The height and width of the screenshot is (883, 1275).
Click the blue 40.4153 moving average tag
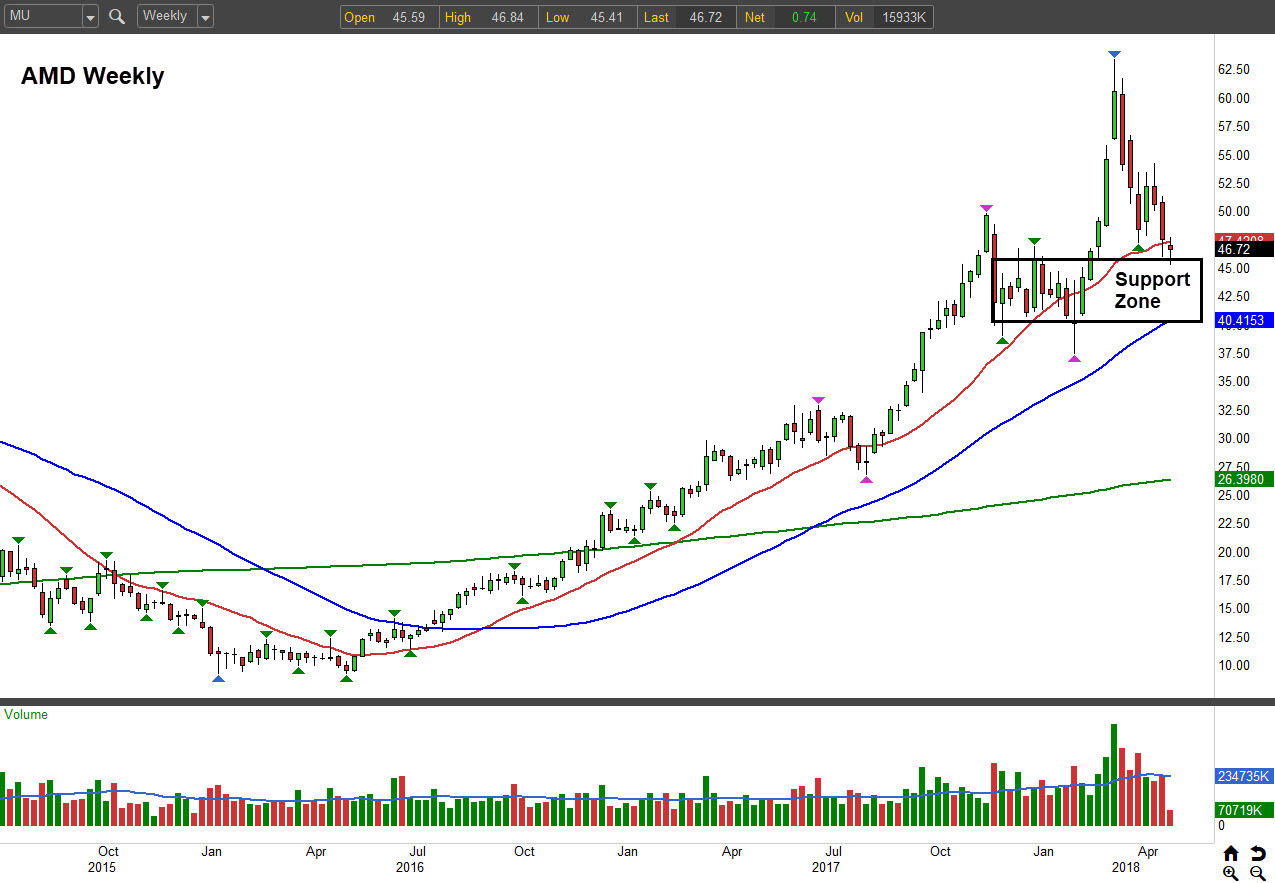(x=1244, y=321)
